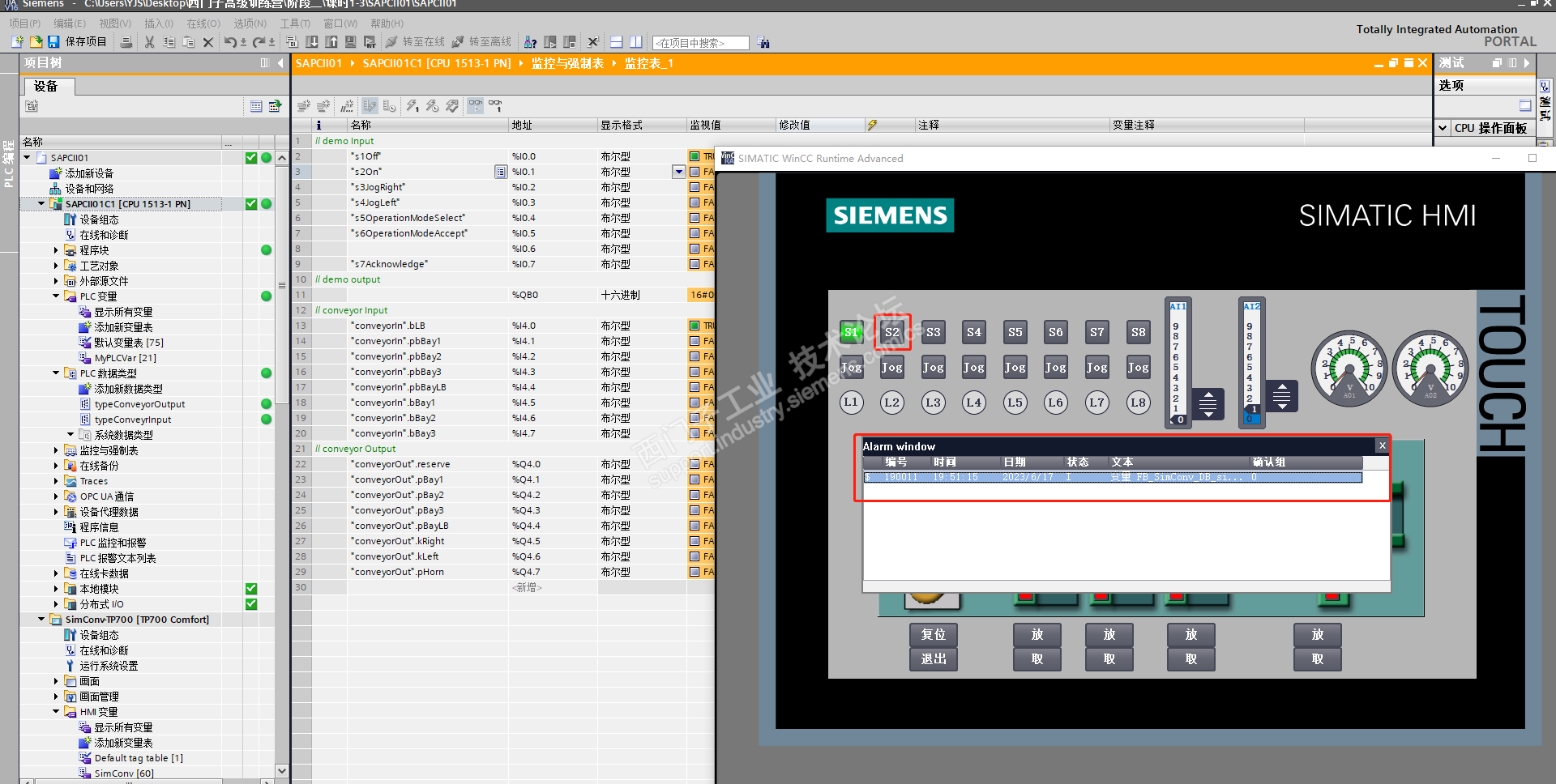Toggle the S2 switch on HMI
The width and height of the screenshot is (1556, 784).
tap(892, 332)
